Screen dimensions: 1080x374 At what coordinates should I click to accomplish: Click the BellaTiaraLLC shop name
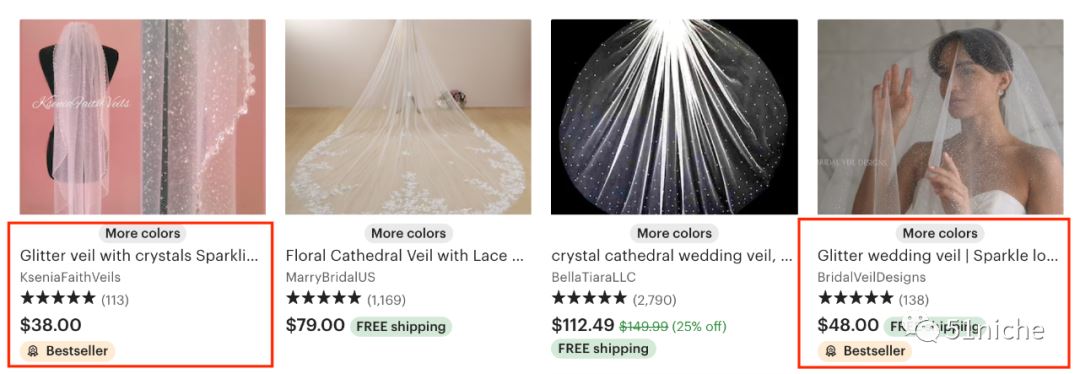[594, 278]
